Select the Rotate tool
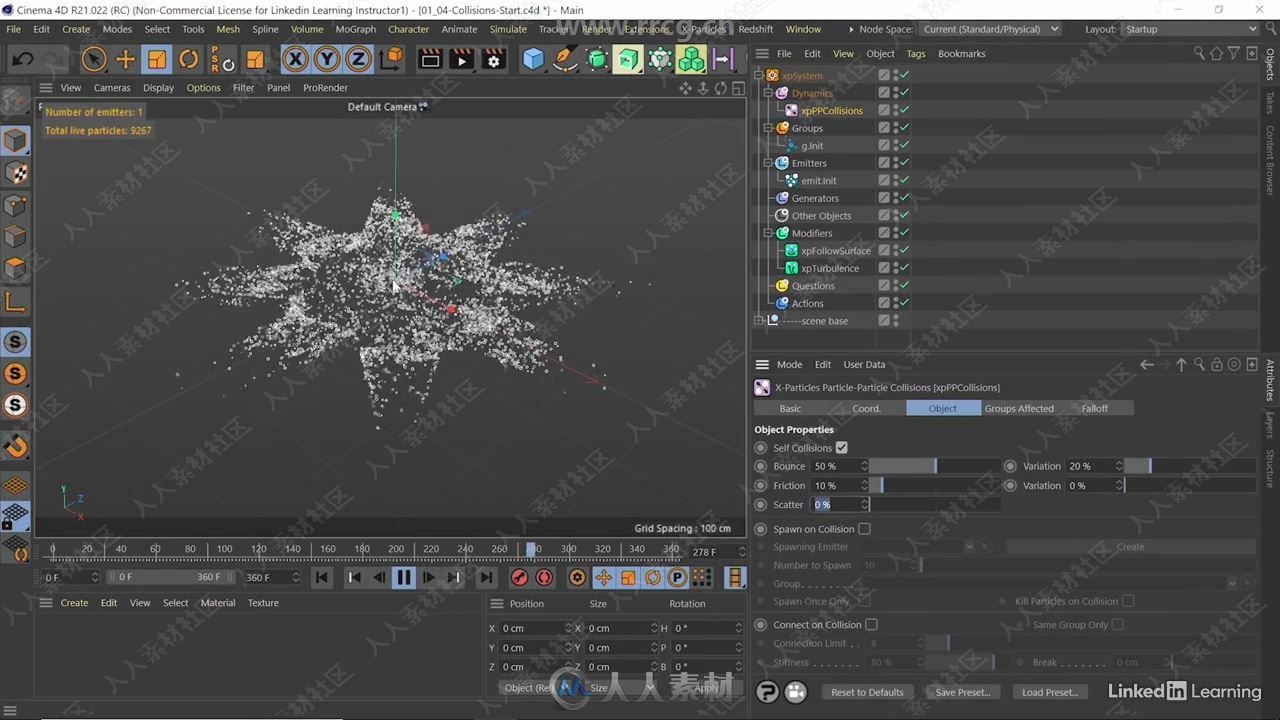1280x720 pixels. (188, 60)
